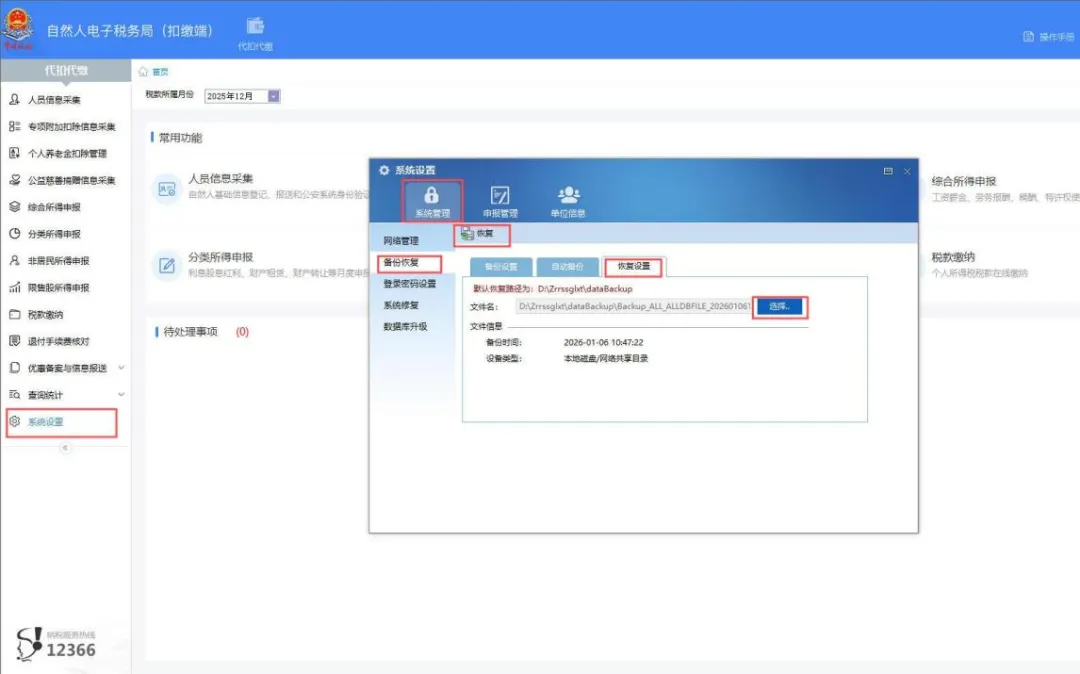
Task: Click the 首页 home breadcrumb
Action: point(154,72)
